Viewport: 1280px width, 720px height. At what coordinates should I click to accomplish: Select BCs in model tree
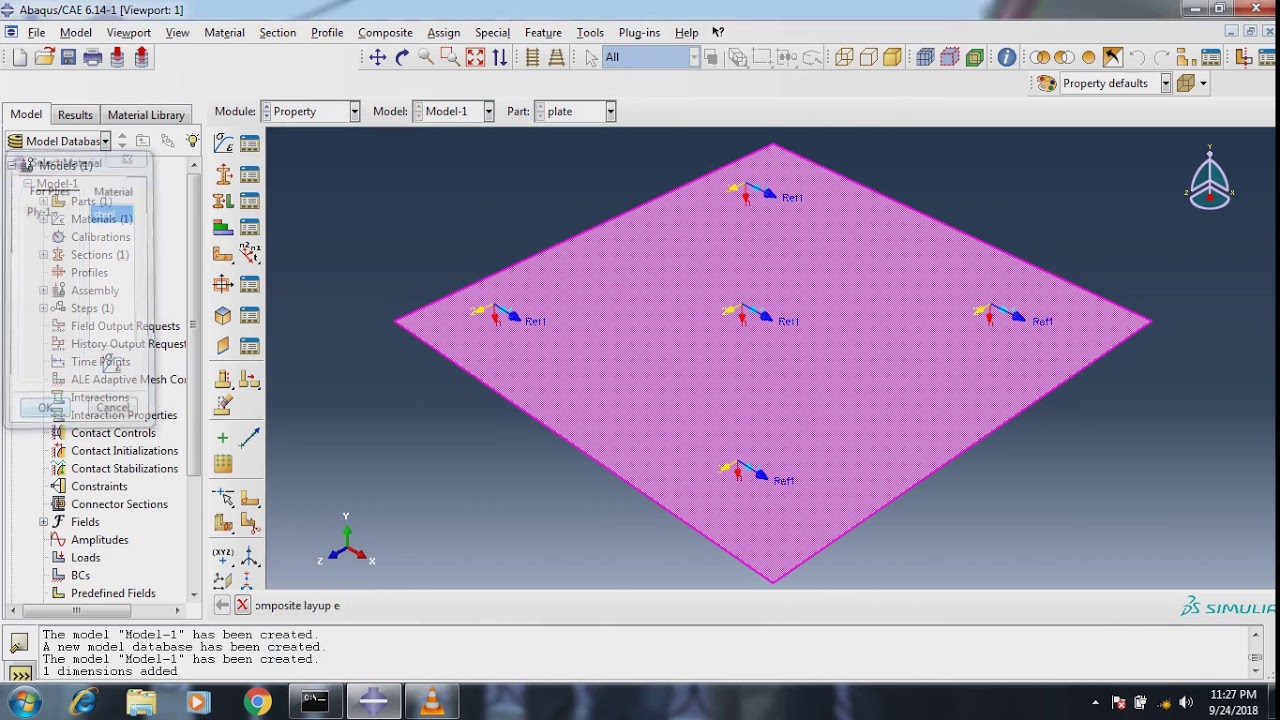pos(80,575)
